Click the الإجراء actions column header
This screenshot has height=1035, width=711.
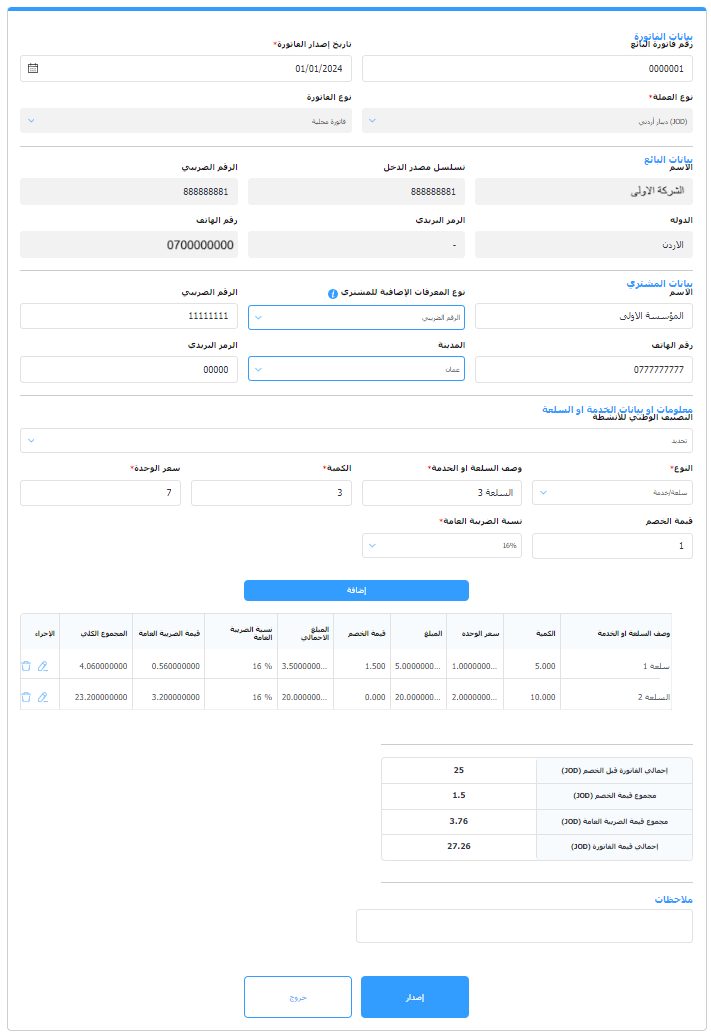click(x=45, y=633)
